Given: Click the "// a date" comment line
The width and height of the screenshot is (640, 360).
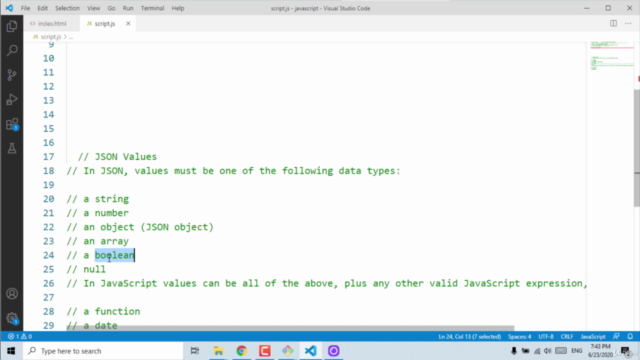Looking at the screenshot, I should point(92,325).
